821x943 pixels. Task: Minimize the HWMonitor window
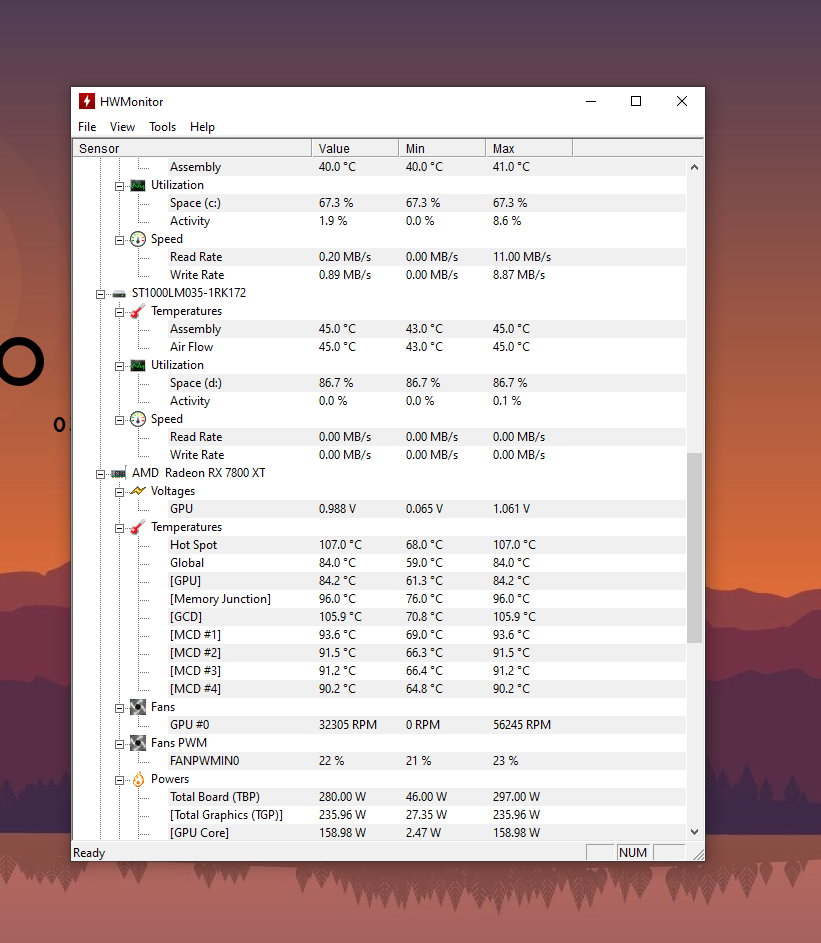(591, 101)
